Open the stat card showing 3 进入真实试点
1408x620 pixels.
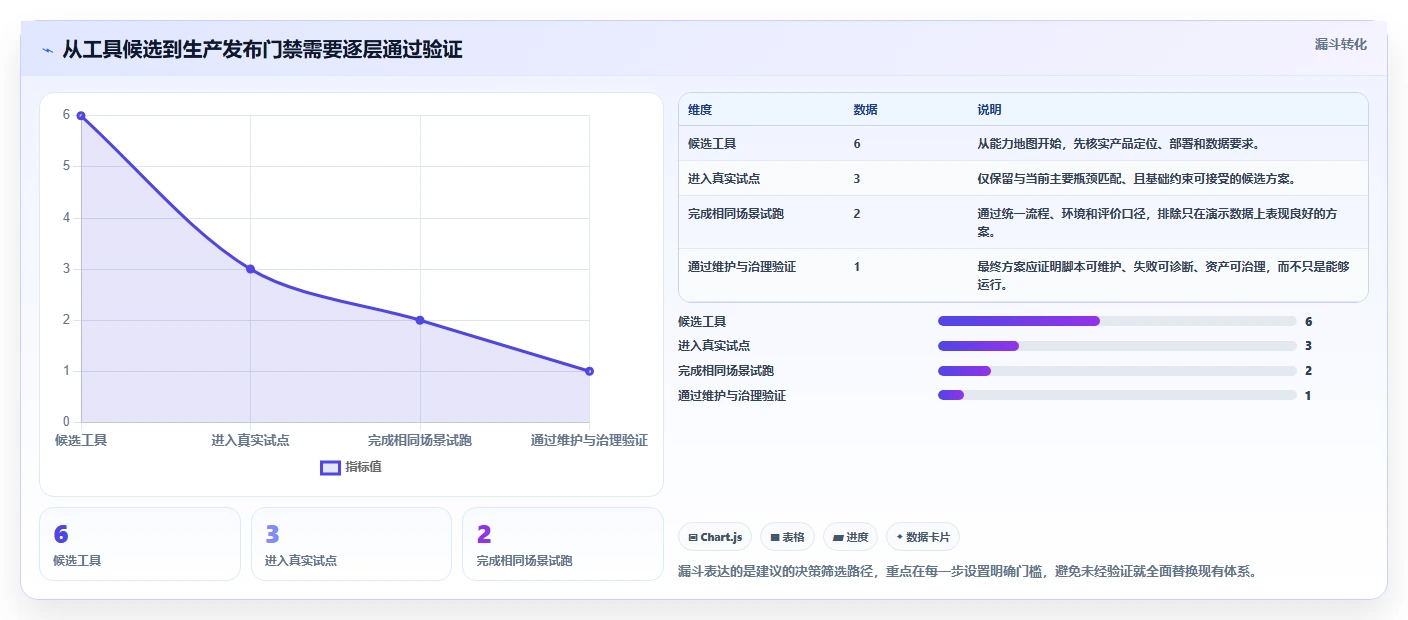coord(351,544)
